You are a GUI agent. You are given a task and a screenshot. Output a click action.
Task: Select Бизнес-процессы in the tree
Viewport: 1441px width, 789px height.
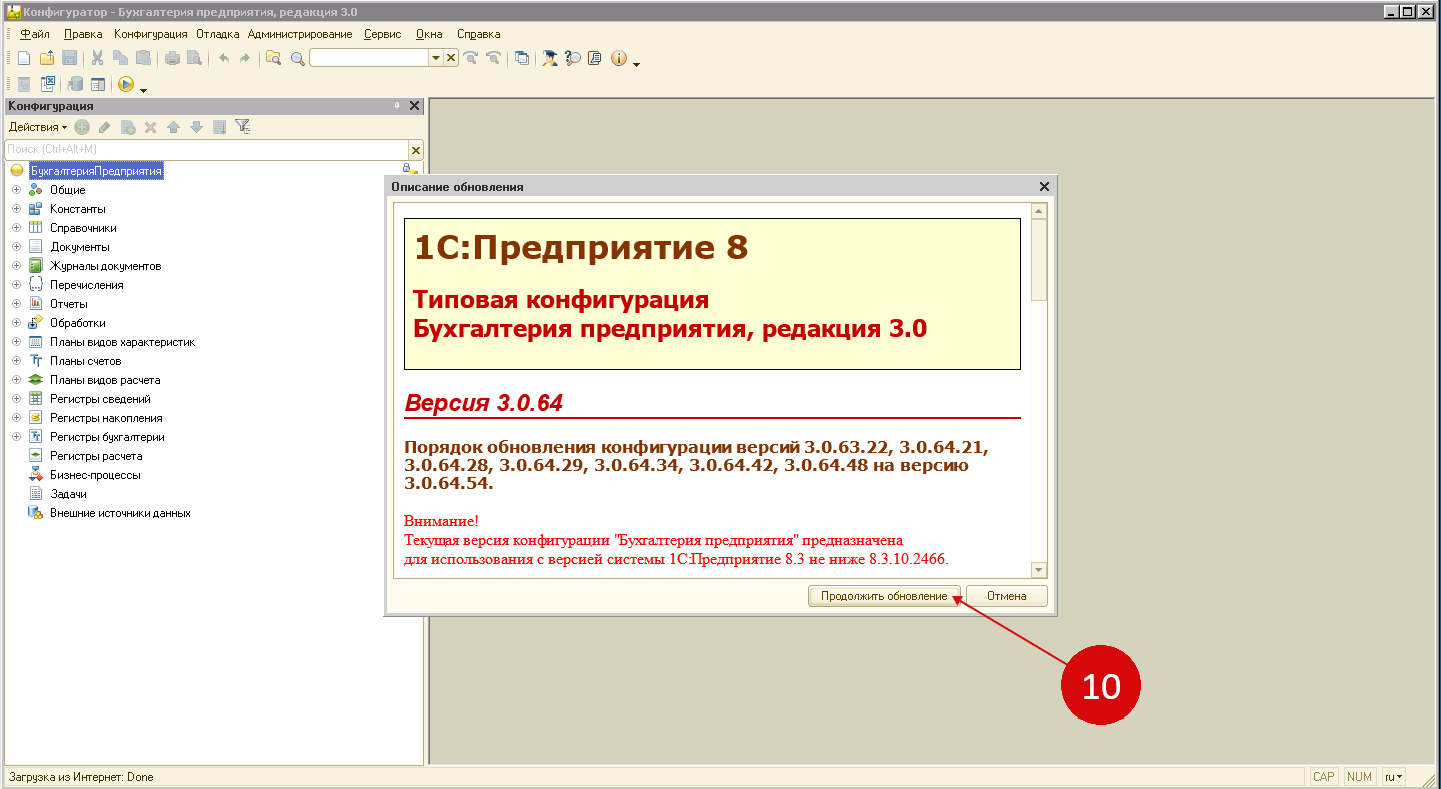coord(95,475)
